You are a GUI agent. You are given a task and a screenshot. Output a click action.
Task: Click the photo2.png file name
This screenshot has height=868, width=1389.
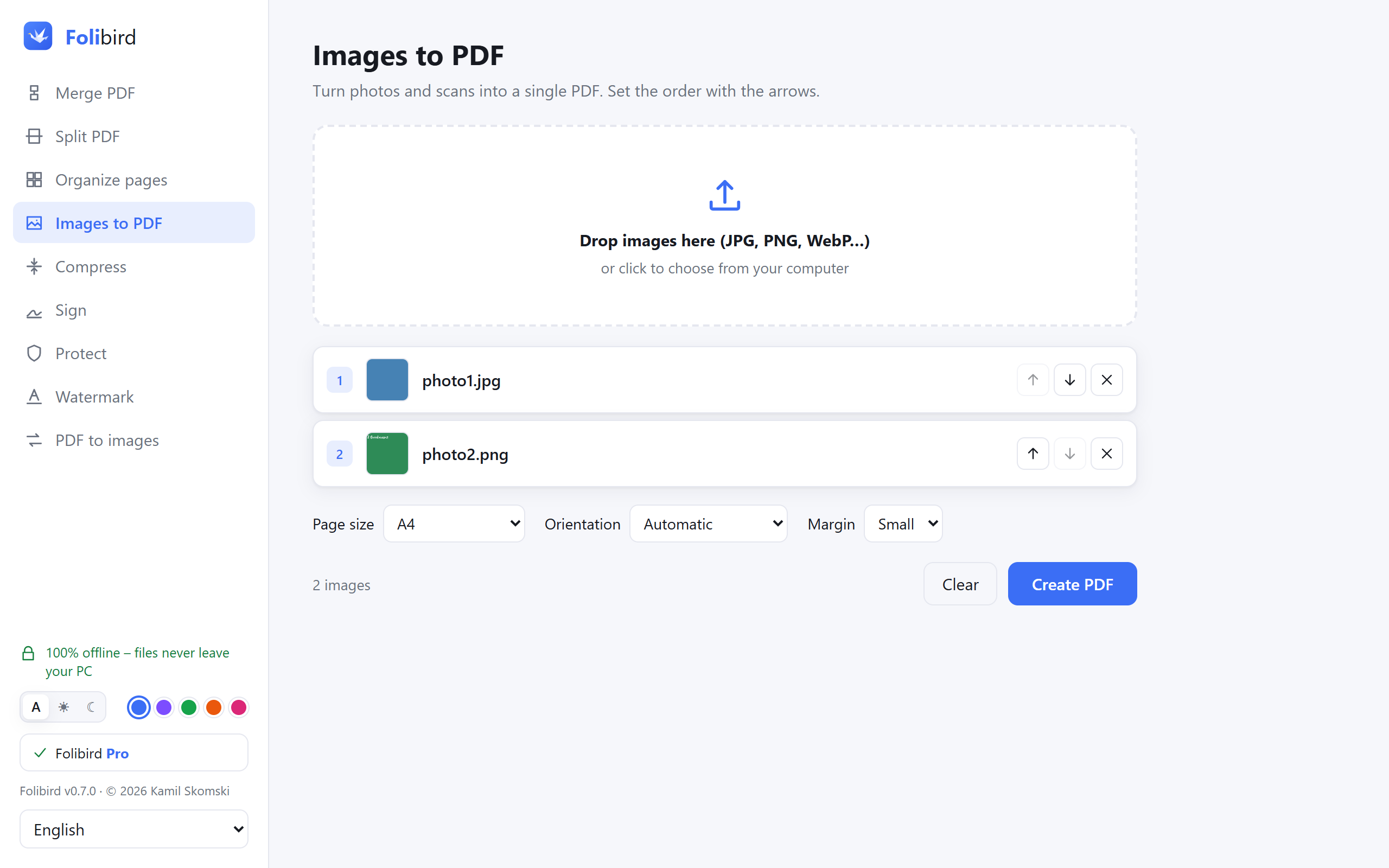click(465, 454)
